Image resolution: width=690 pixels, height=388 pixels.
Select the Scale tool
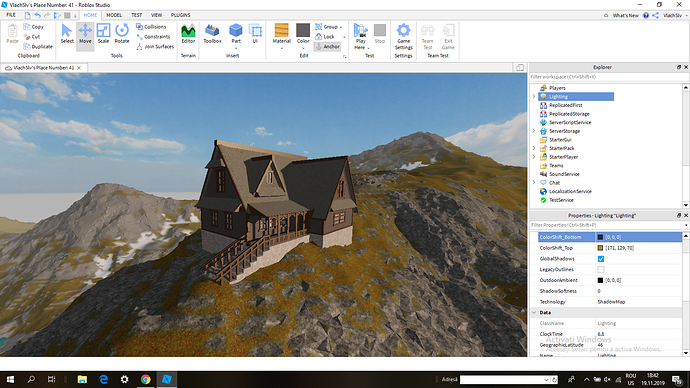103,34
